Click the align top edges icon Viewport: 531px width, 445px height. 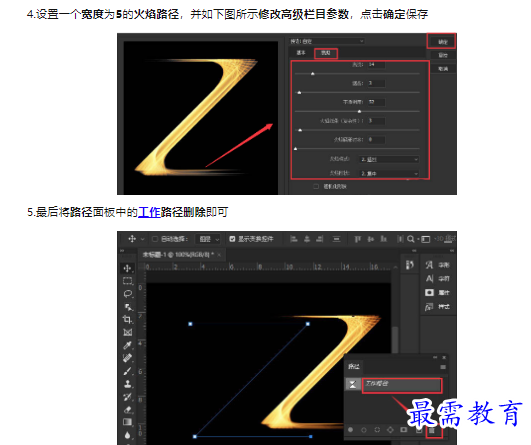(x=358, y=239)
